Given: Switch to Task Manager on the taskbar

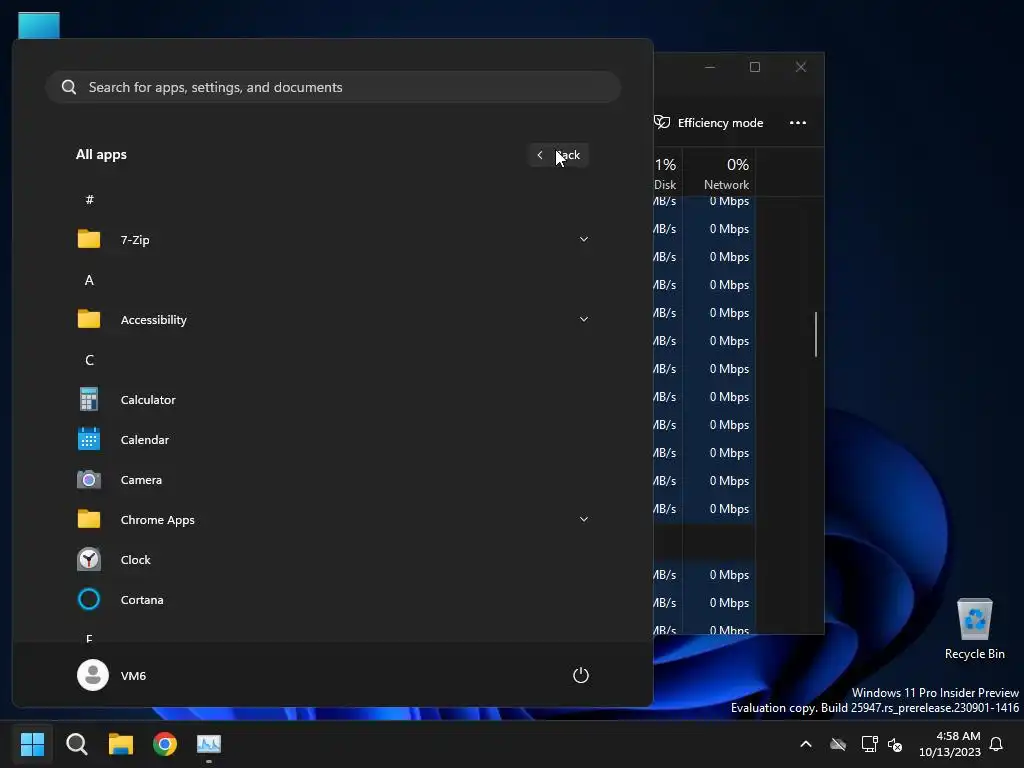Looking at the screenshot, I should tap(209, 743).
